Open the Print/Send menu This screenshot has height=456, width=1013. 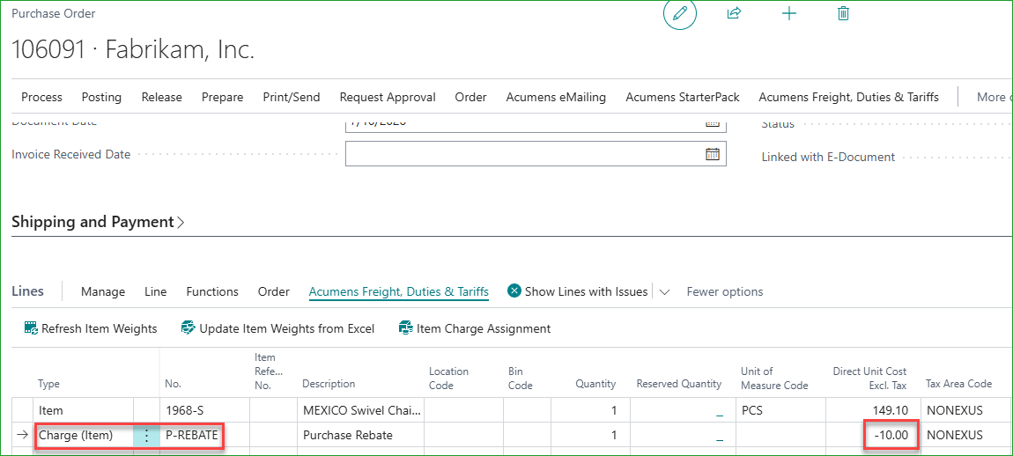tap(291, 97)
